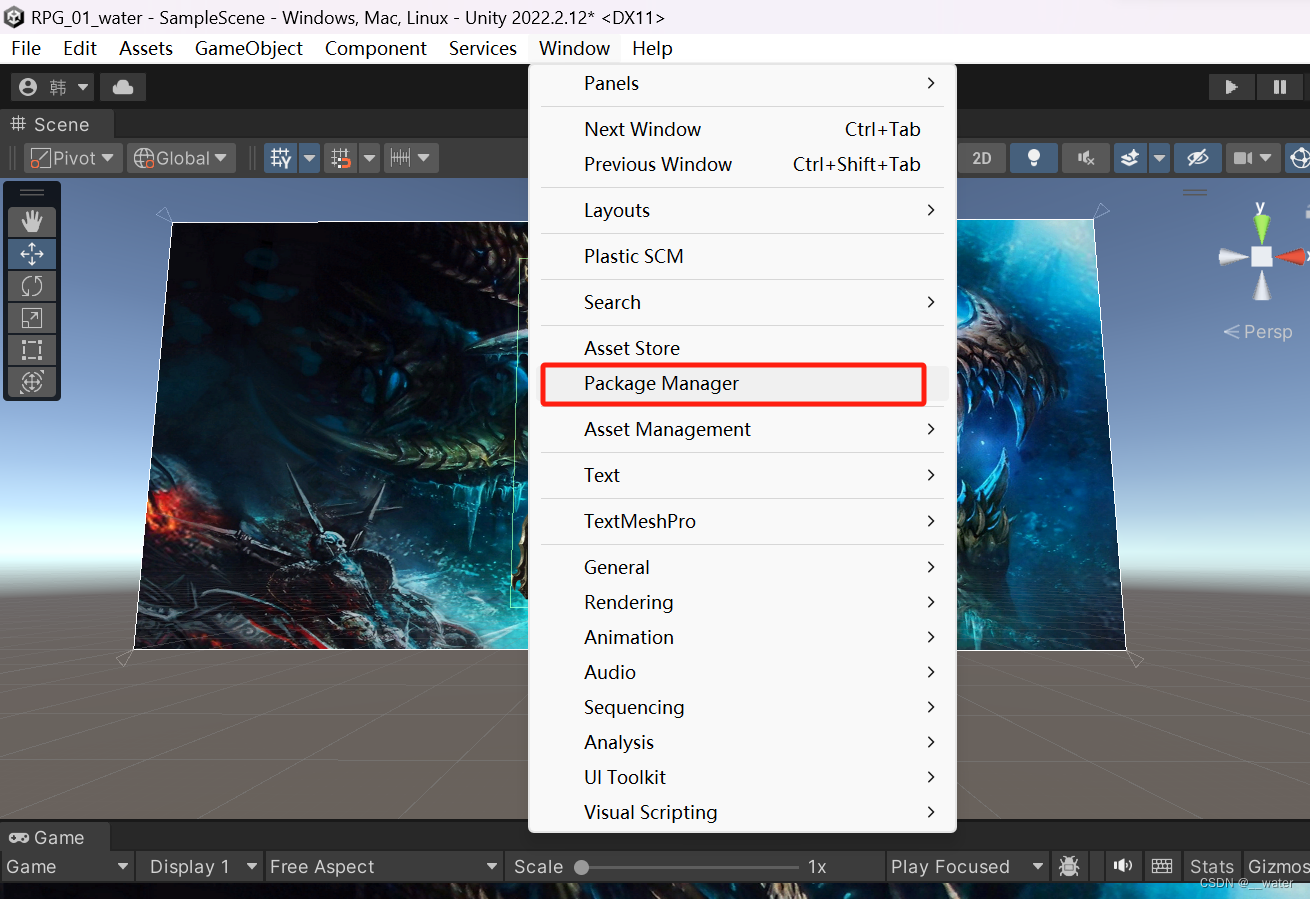Screen dimensions: 1310x899
Task: Open the GameObject menu
Action: click(249, 48)
